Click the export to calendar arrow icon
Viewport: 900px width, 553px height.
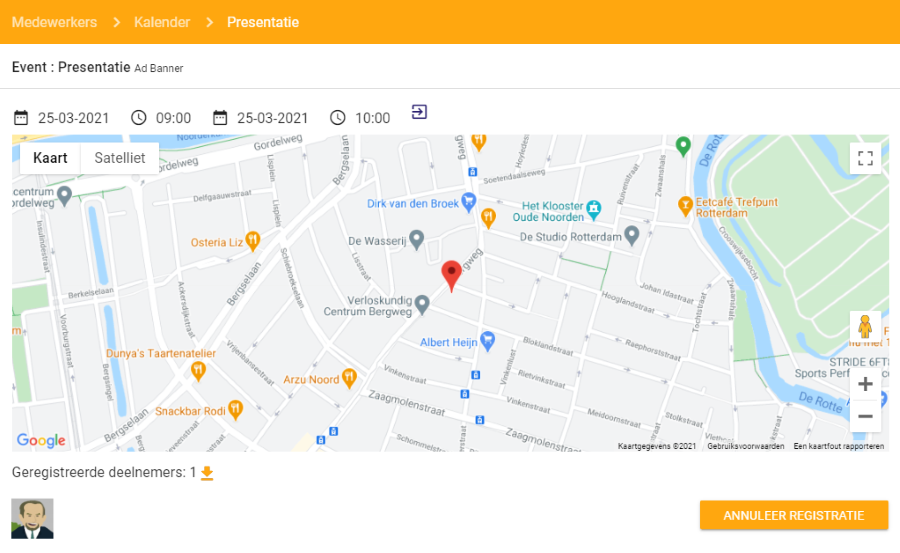point(419,111)
